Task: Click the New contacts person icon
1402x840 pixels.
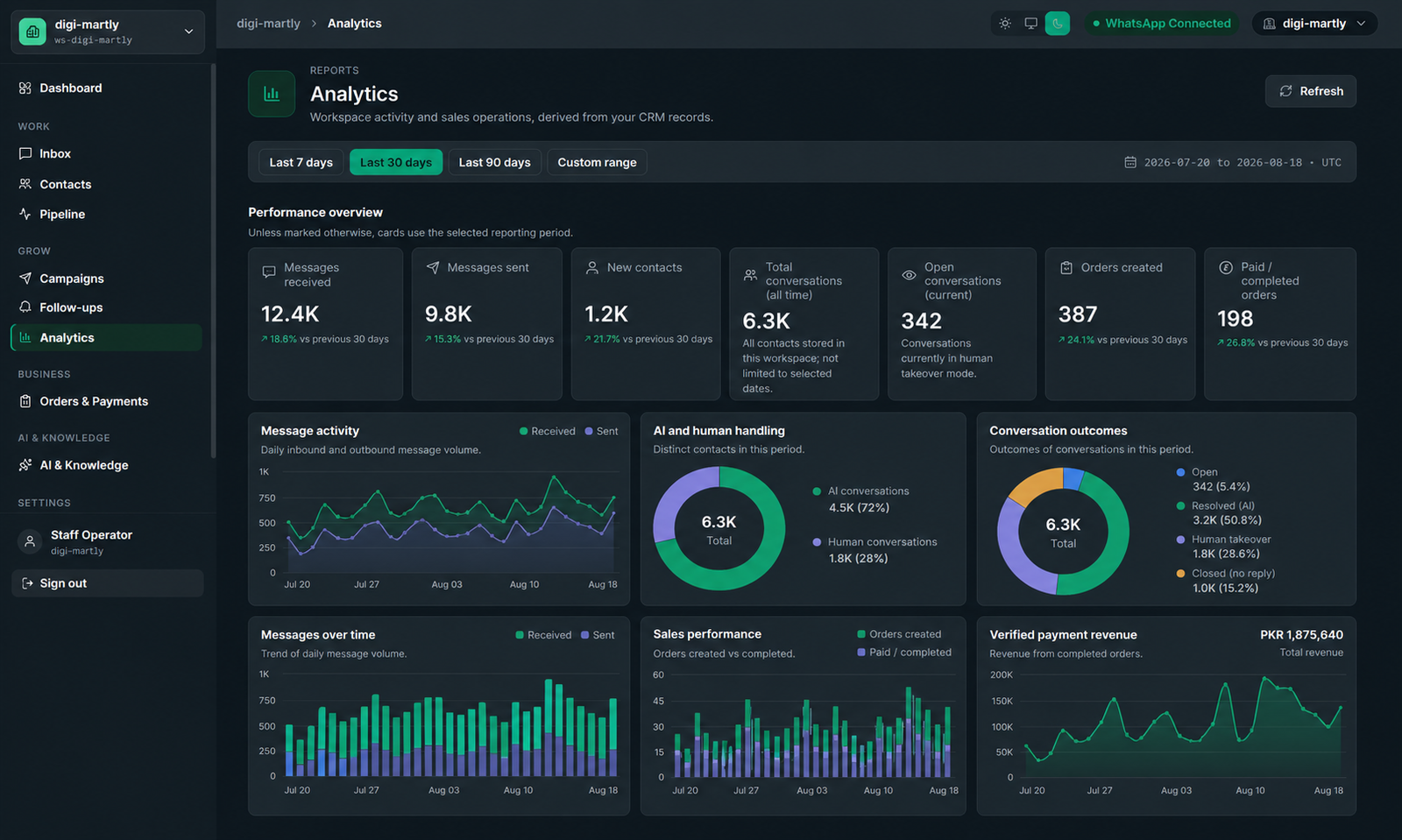Action: click(x=592, y=268)
